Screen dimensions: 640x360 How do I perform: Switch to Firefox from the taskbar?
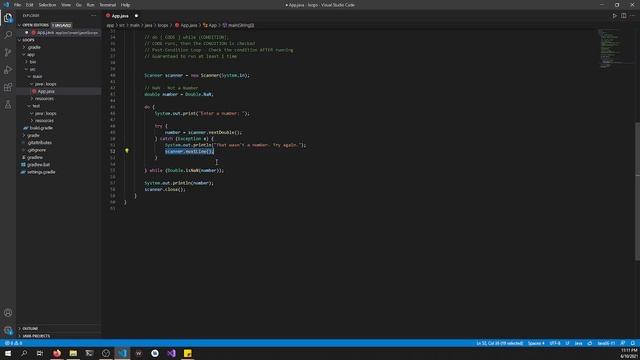[x=57, y=353]
